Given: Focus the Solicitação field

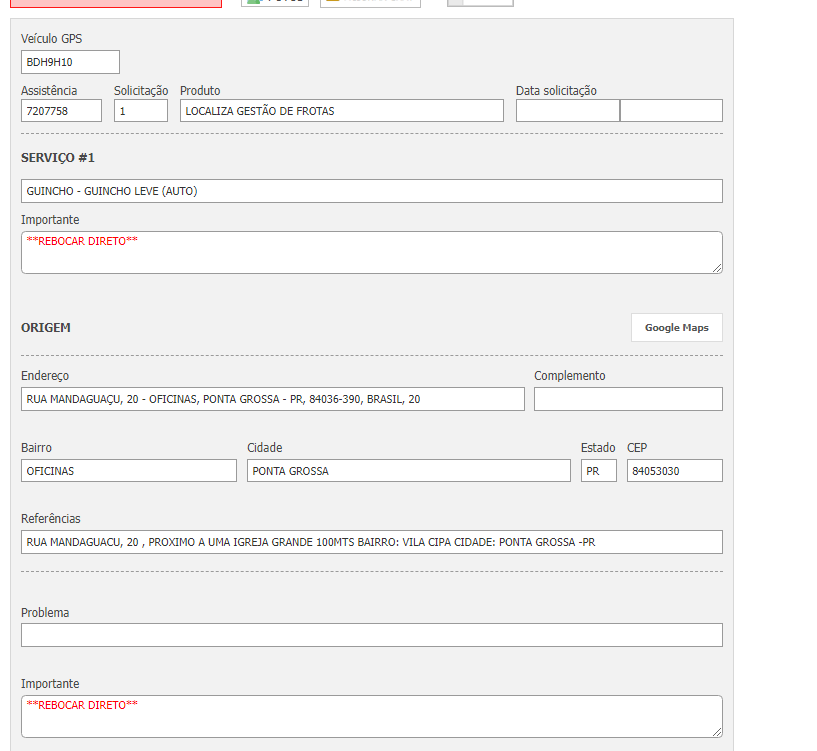Looking at the screenshot, I should coord(140,111).
